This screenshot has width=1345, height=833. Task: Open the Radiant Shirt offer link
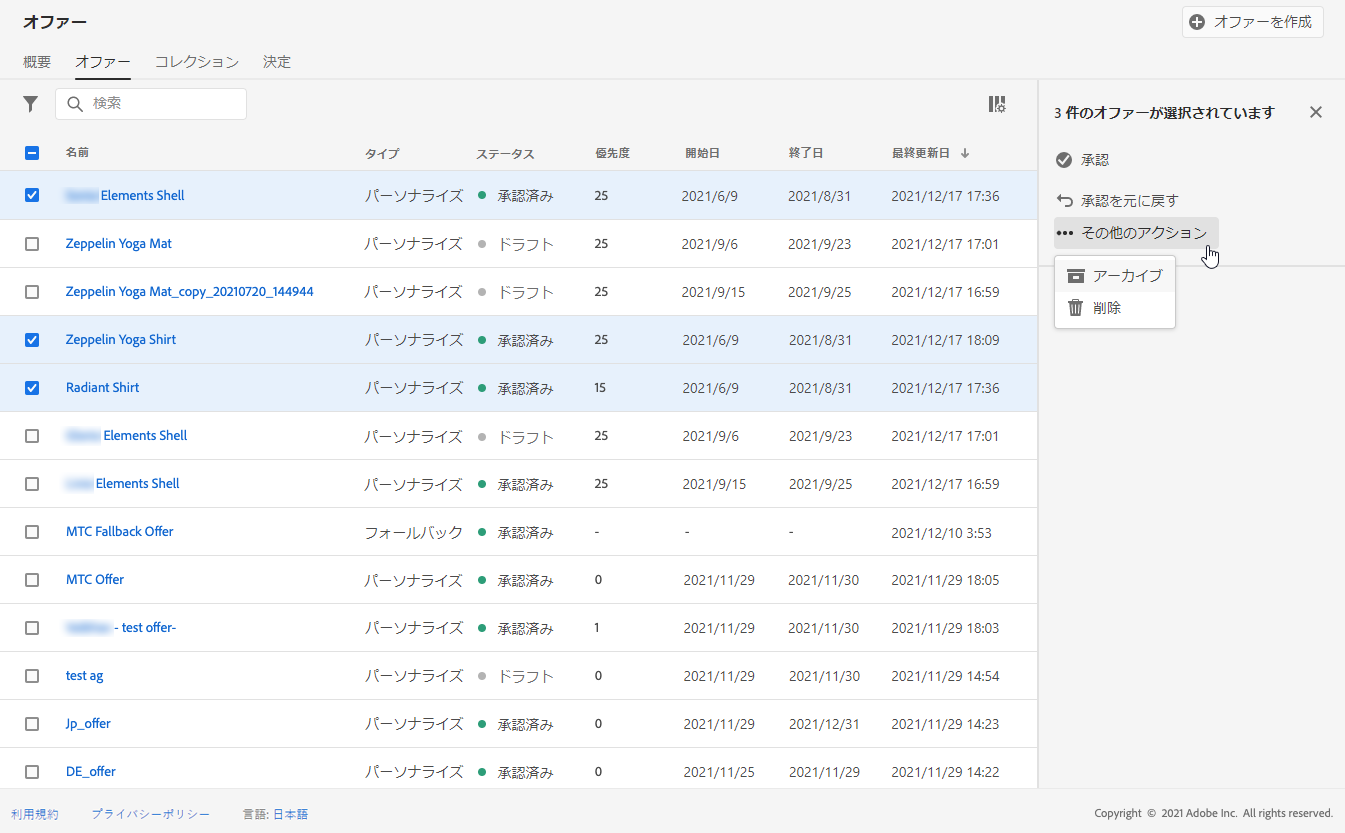[x=103, y=388]
